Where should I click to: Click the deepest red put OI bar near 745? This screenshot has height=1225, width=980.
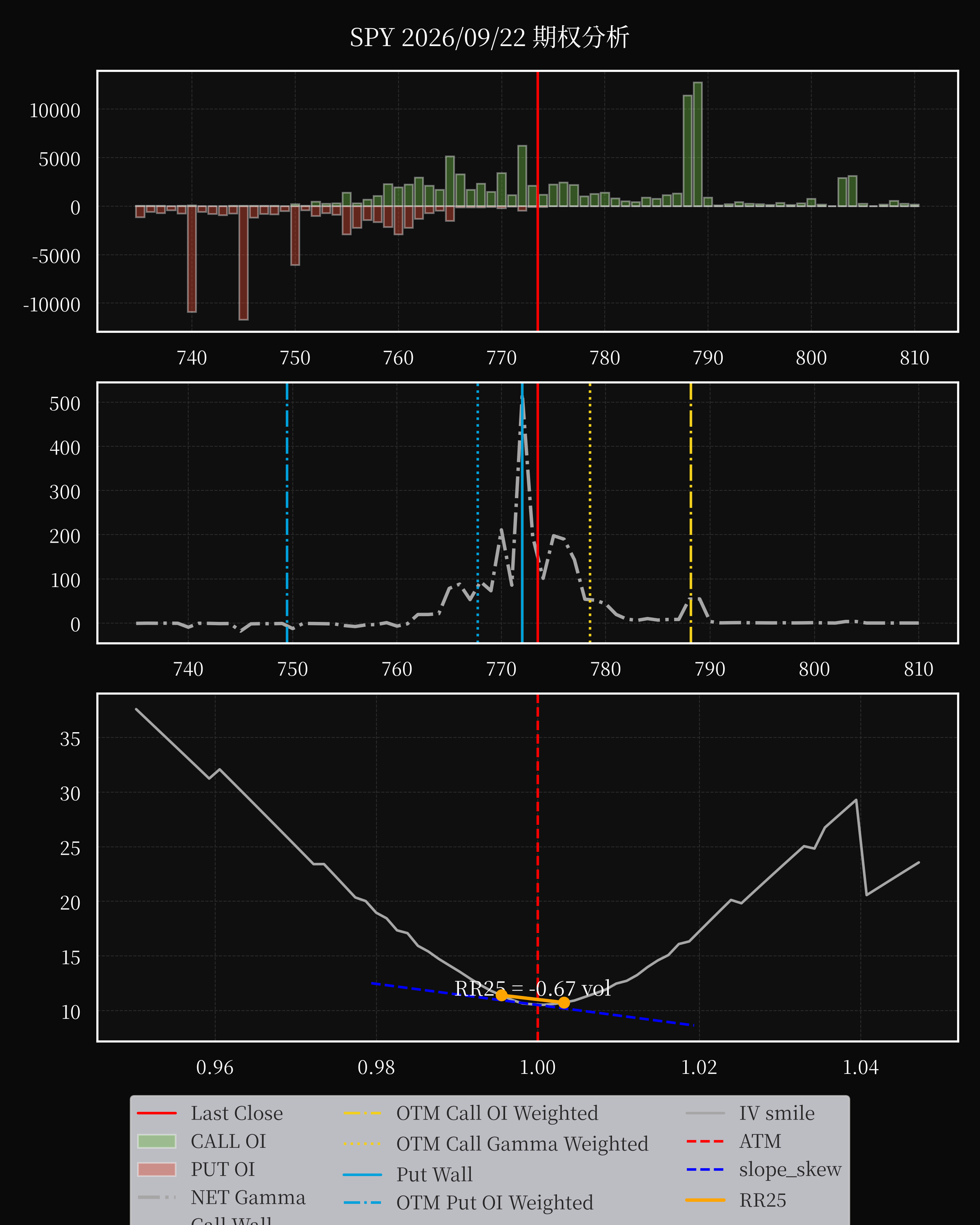pyautogui.click(x=243, y=263)
